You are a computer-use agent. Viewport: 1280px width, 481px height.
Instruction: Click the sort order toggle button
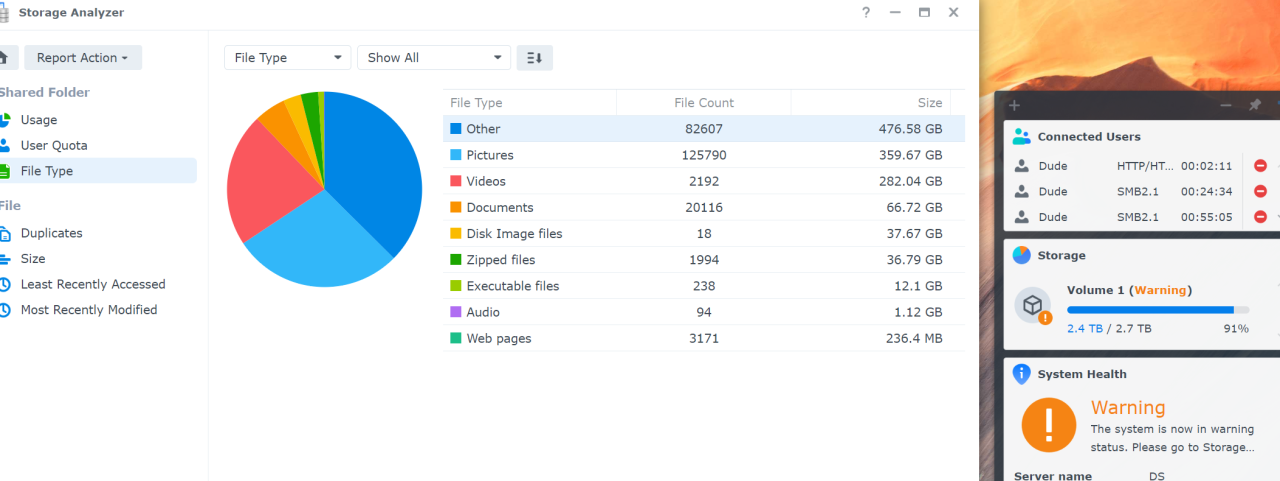coord(535,58)
